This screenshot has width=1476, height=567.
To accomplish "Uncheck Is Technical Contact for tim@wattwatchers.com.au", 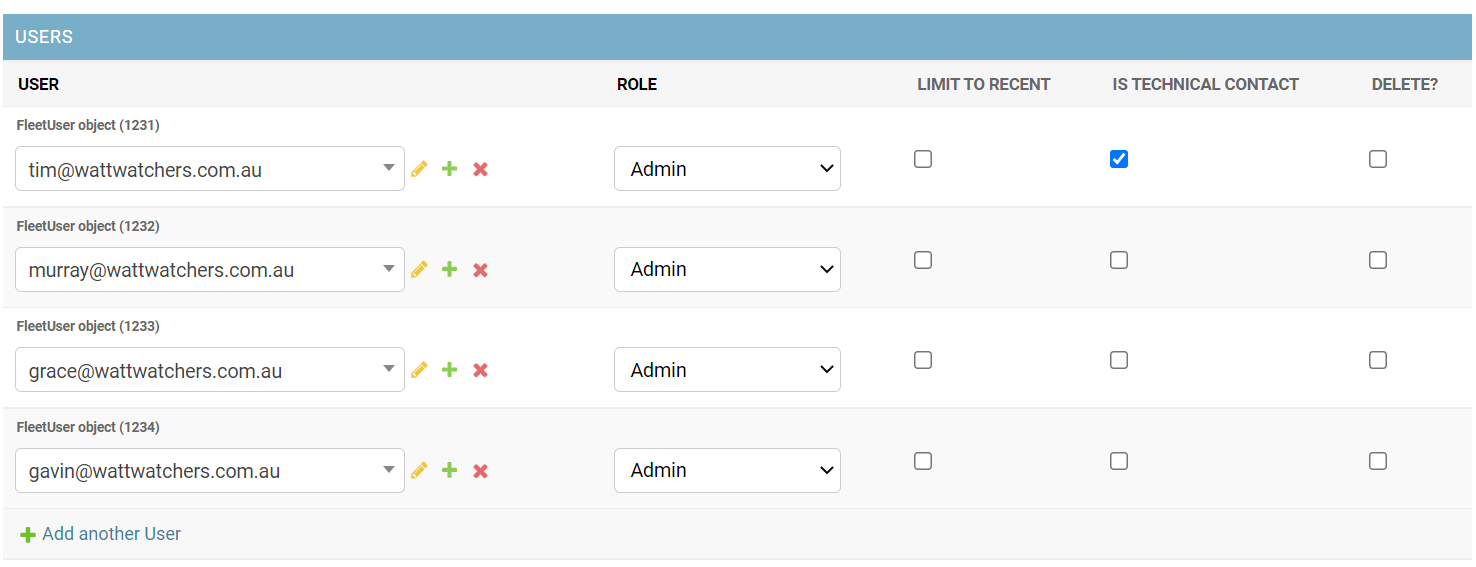I will point(1119,159).
